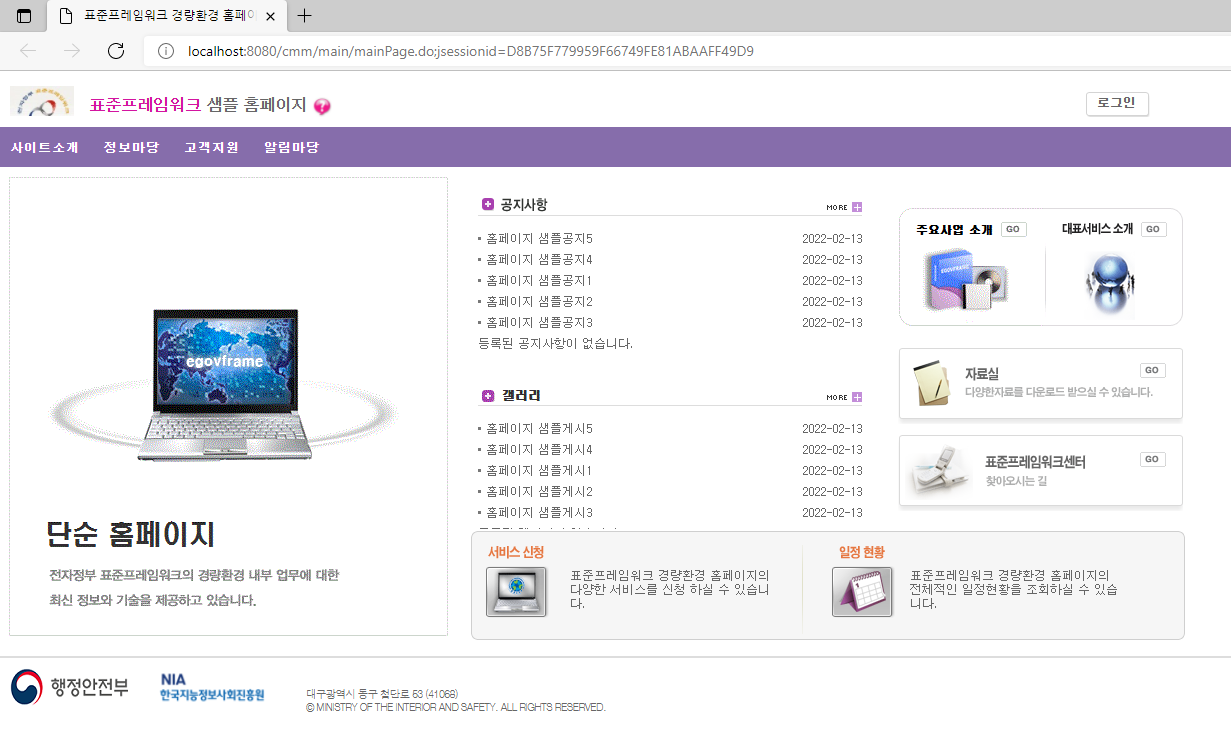Click the 일정 현황 calendar icon
Image resolution: width=1231 pixels, height=754 pixels.
pyautogui.click(x=862, y=591)
